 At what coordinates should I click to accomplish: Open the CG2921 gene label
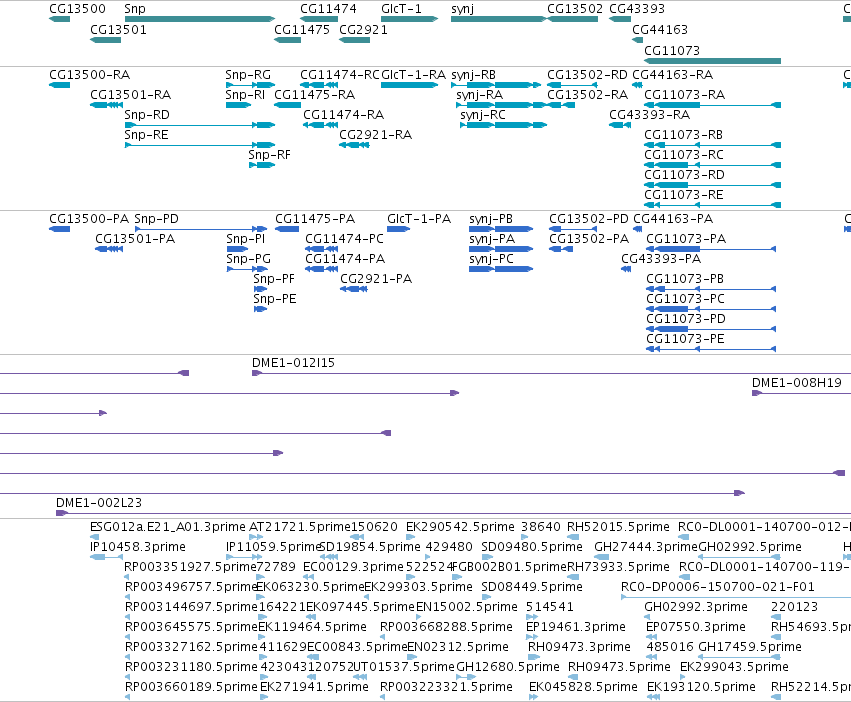(364, 29)
